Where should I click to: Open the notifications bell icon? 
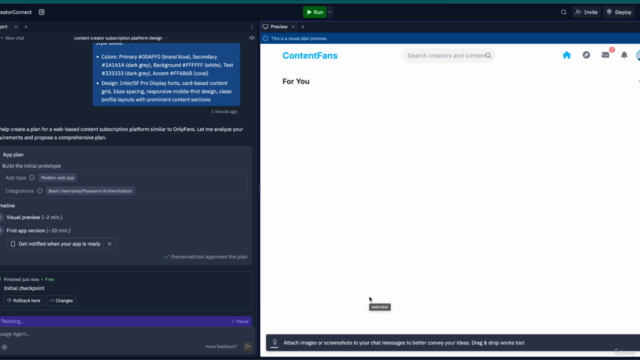click(x=624, y=55)
